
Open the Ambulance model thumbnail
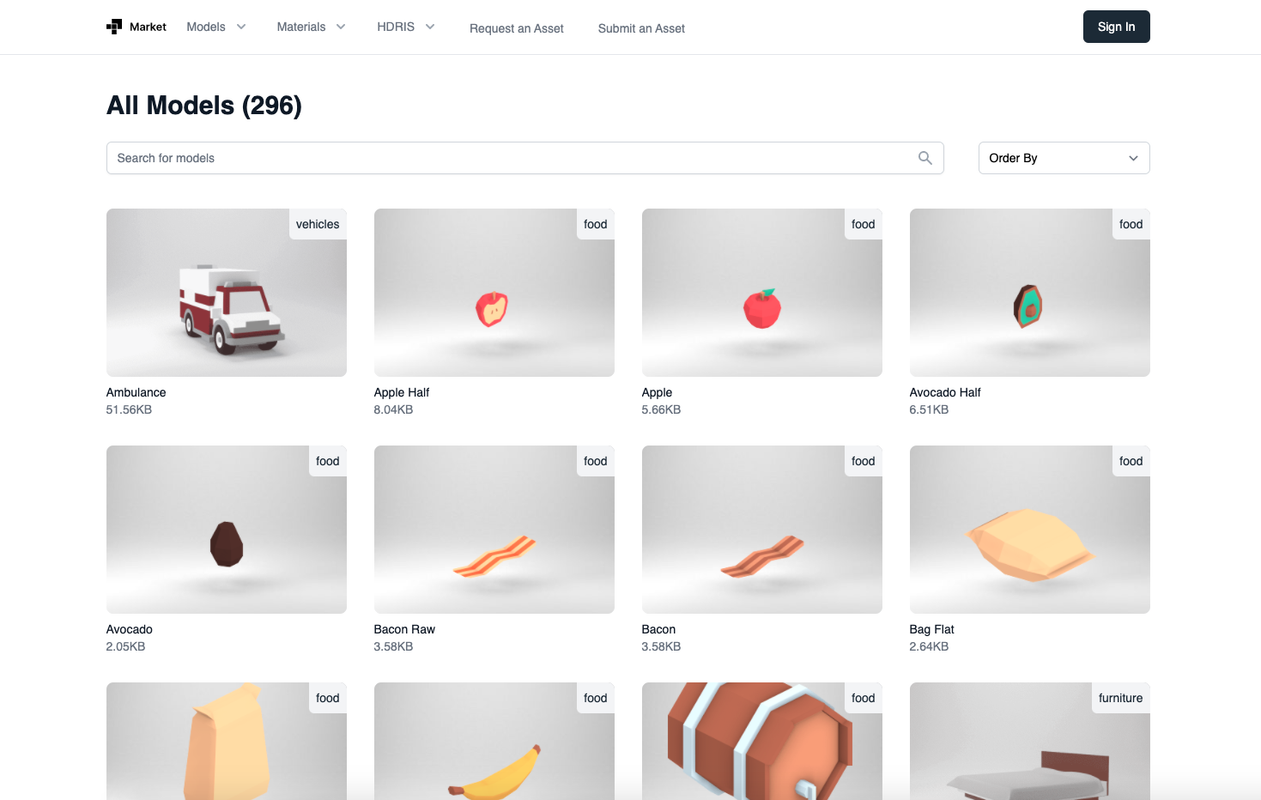click(226, 293)
